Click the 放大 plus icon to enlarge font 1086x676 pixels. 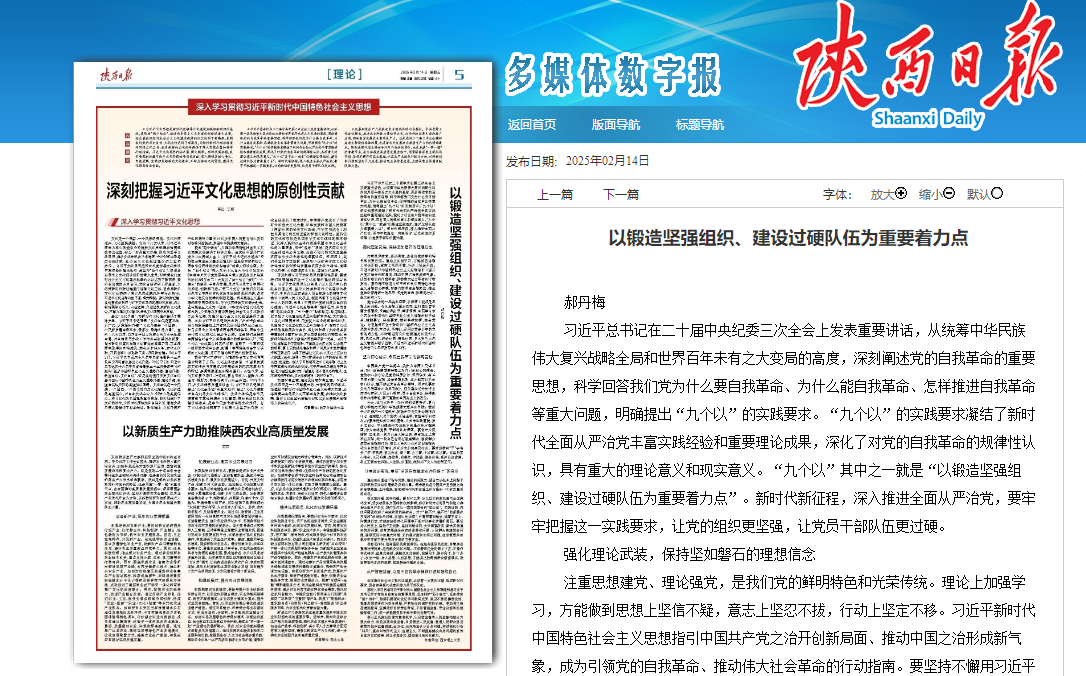point(901,194)
